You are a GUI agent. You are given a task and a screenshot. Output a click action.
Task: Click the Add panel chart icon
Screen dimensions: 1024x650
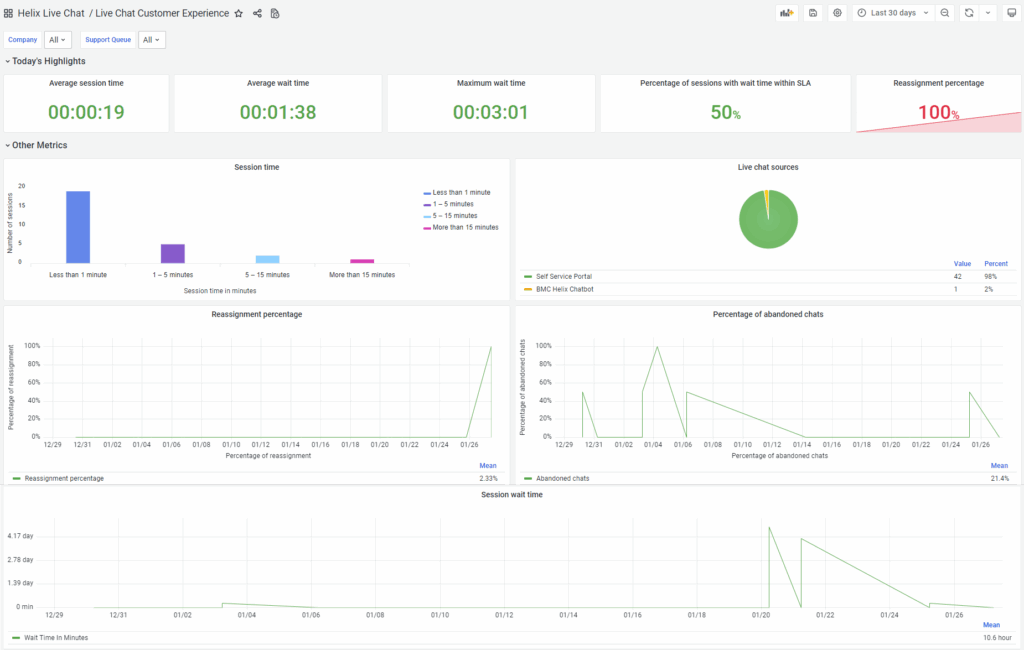786,13
